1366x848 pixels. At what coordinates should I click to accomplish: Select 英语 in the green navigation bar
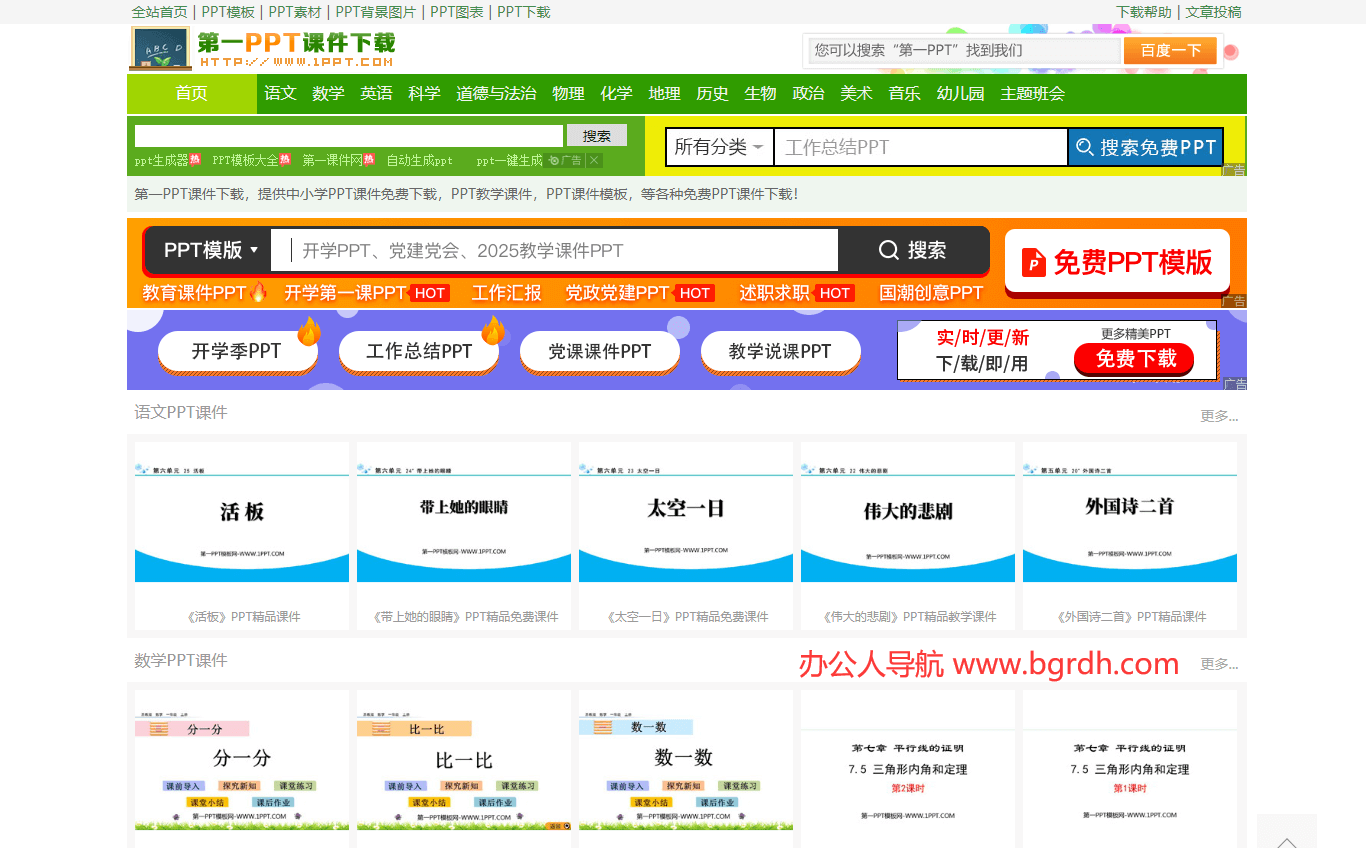376,93
